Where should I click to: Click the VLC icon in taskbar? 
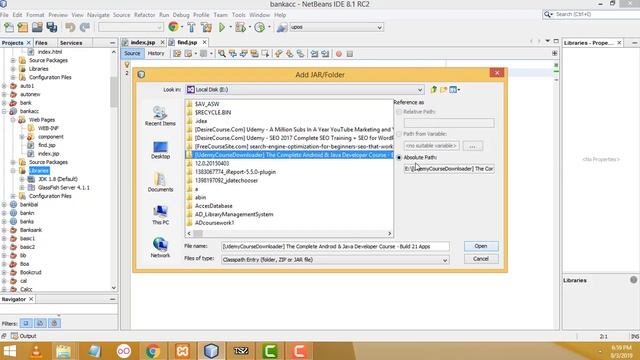[36, 351]
